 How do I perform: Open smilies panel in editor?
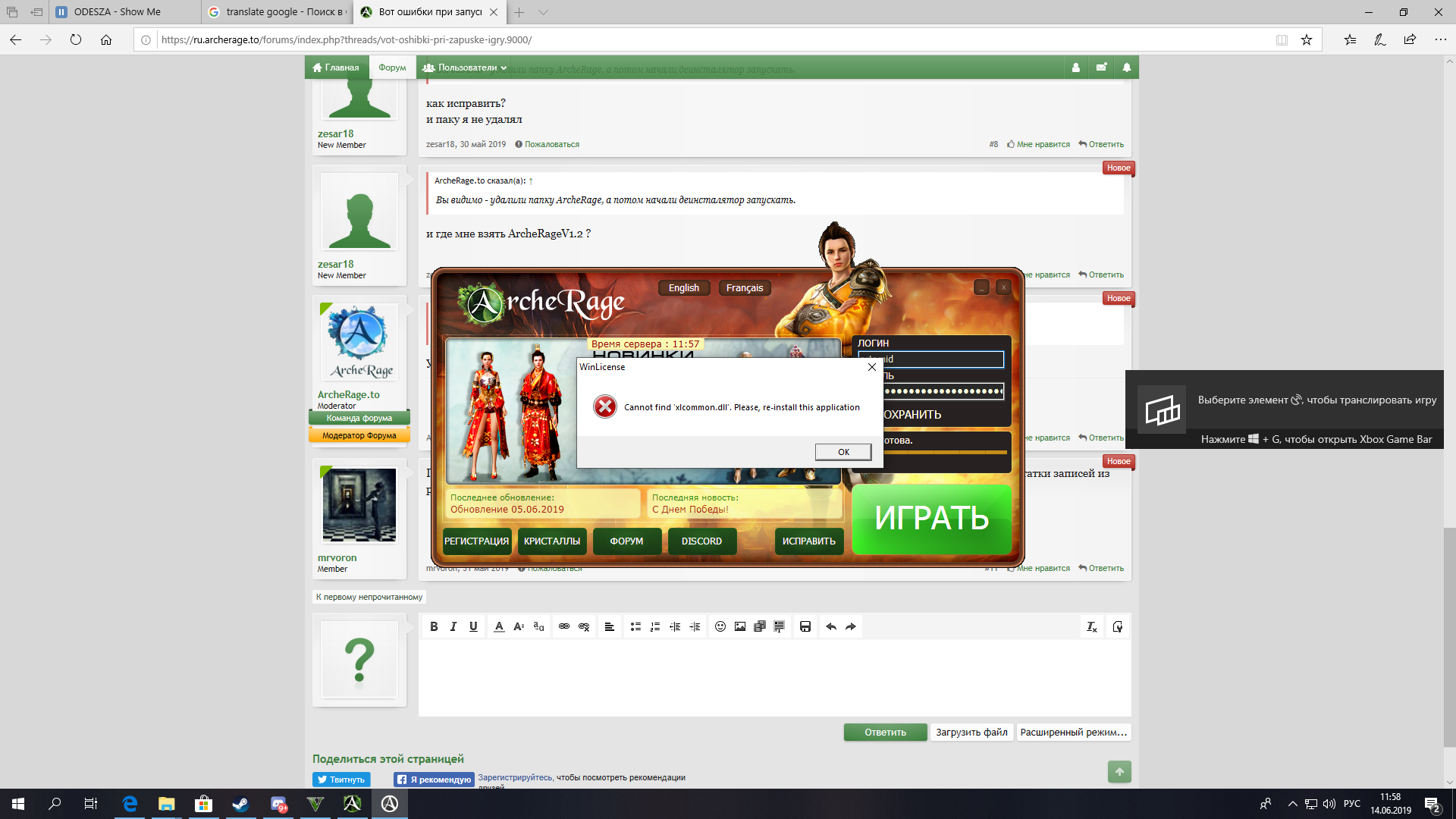point(720,626)
